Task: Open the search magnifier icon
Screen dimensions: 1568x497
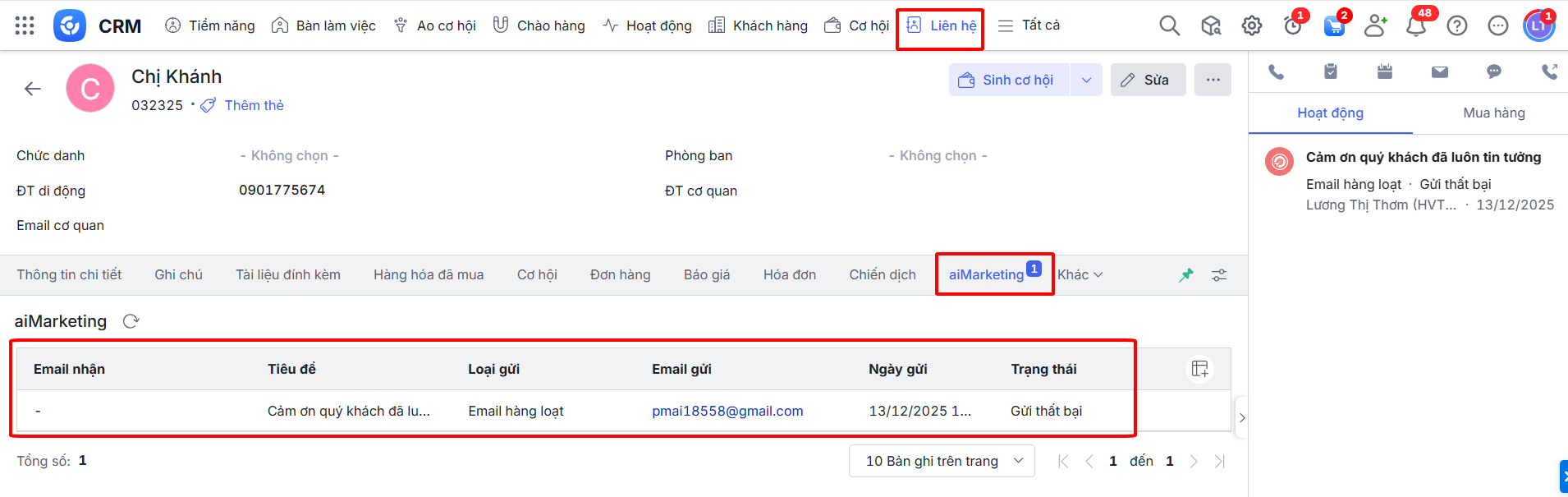Action: click(1170, 25)
